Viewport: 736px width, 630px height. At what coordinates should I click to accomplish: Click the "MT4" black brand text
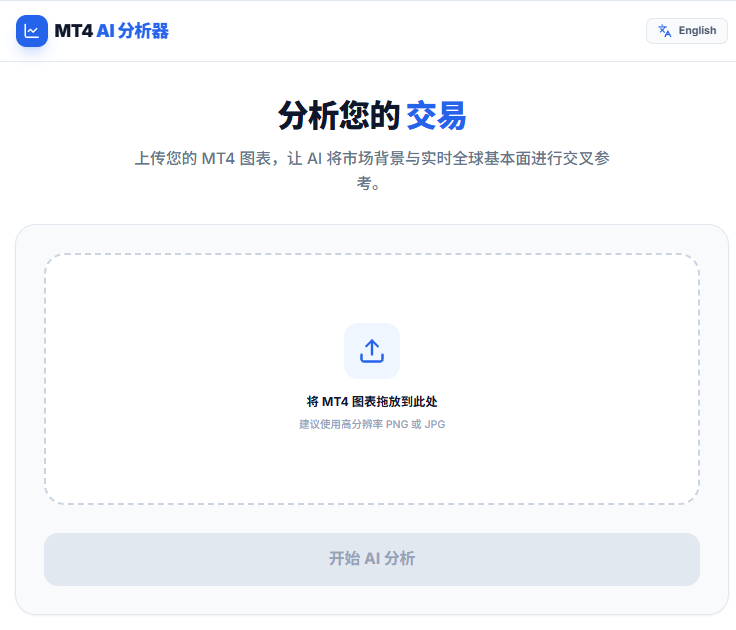coord(74,31)
